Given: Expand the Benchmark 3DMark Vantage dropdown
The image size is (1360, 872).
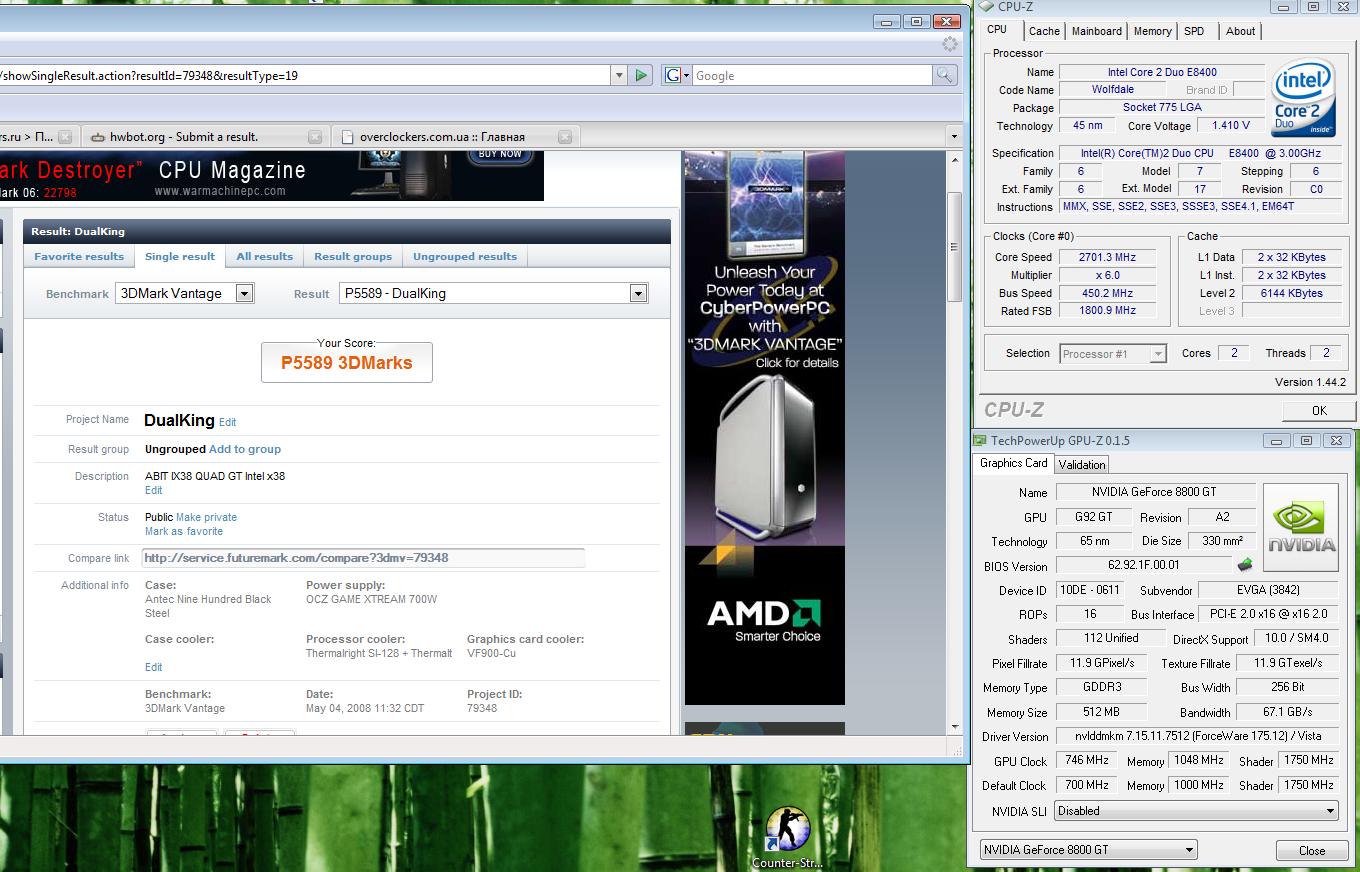Looking at the screenshot, I should 244,293.
